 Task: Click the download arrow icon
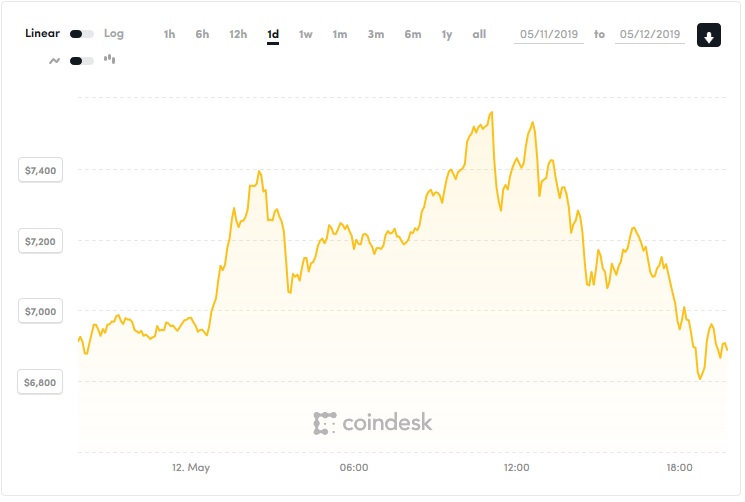709,36
